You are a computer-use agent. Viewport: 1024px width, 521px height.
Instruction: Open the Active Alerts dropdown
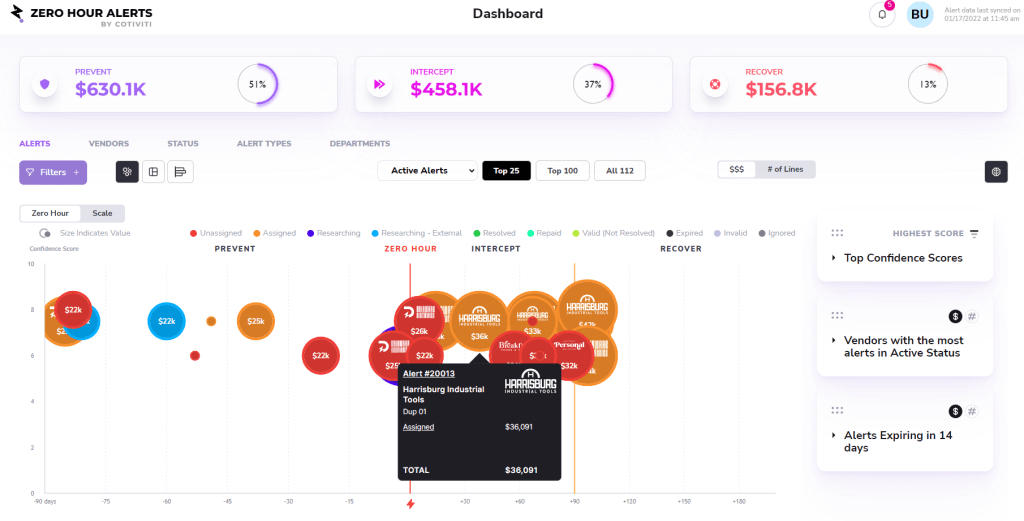tap(427, 171)
